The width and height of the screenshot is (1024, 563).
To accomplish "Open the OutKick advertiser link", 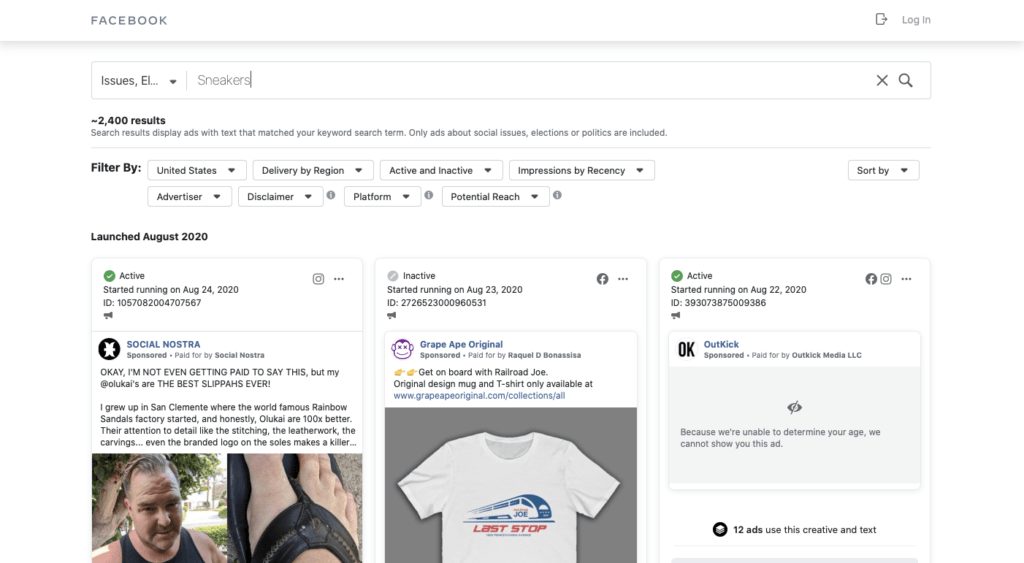I will click(x=721, y=344).
